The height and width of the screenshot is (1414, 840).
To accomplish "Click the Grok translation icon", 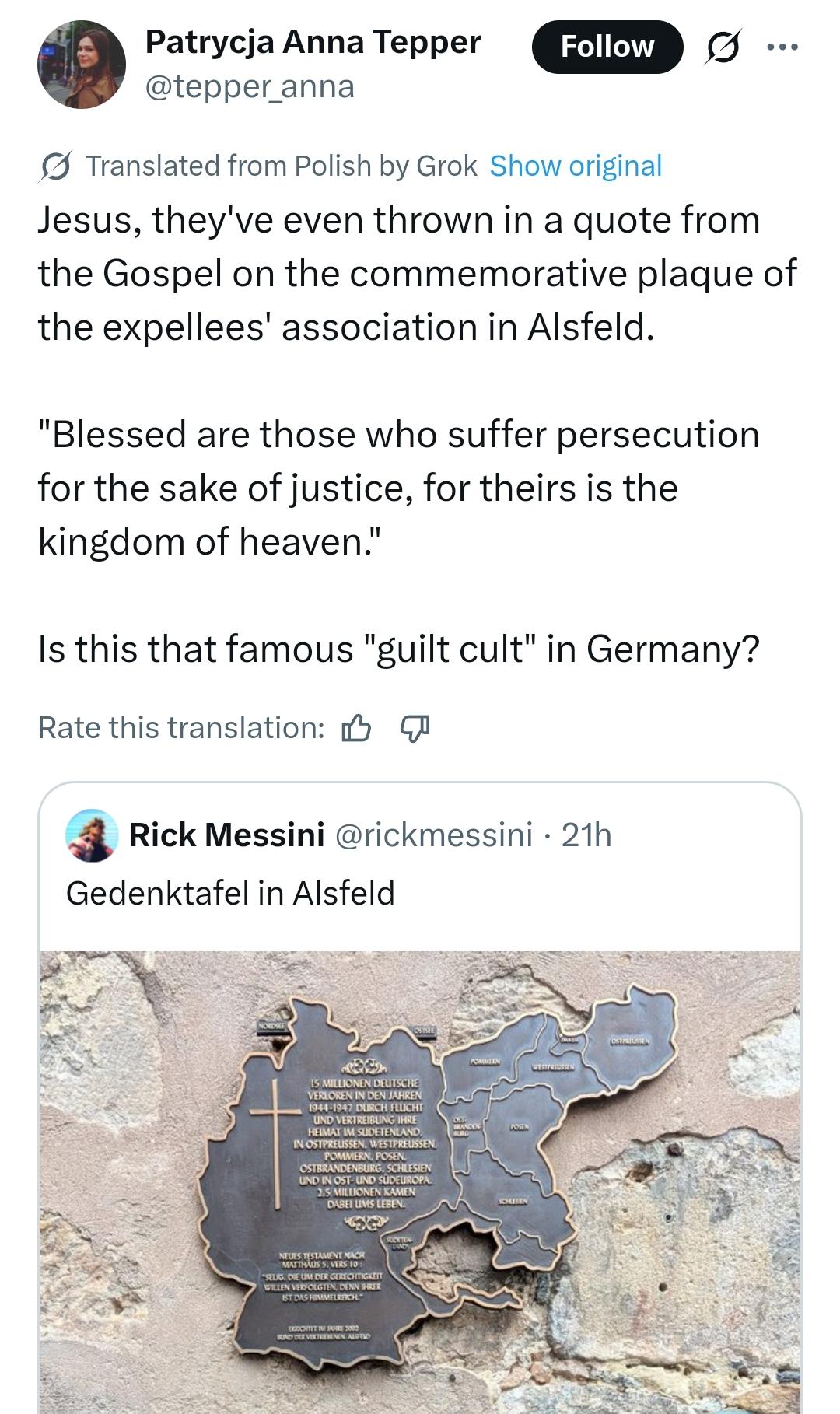I will tap(56, 166).
